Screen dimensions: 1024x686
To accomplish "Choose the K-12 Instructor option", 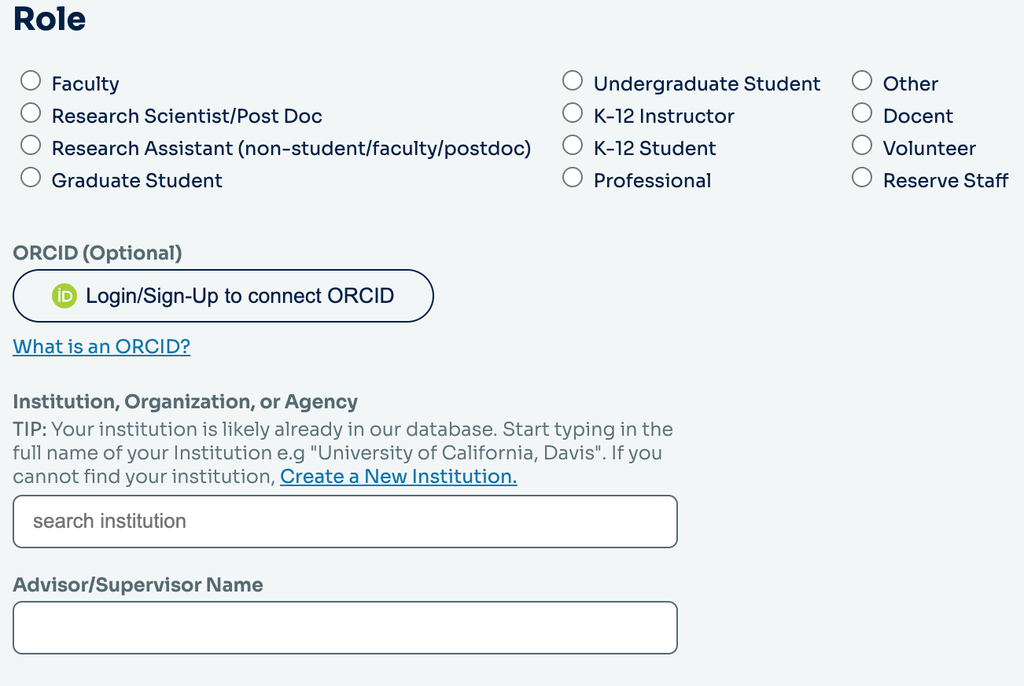I will click(x=573, y=113).
